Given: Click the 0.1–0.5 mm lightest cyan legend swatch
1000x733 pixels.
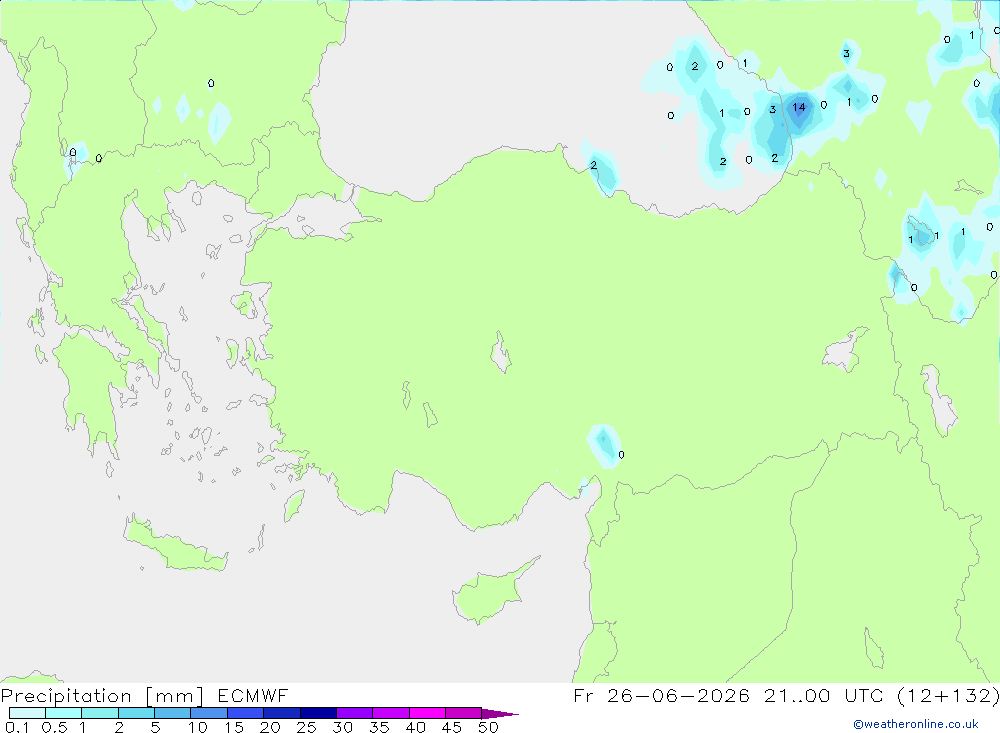Looking at the screenshot, I should 27,713.
